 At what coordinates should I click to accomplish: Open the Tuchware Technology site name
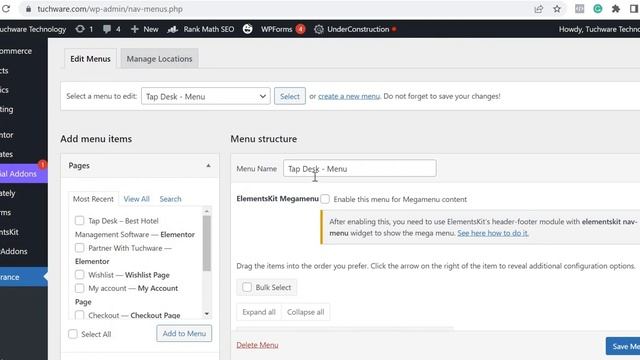[x=33, y=29]
